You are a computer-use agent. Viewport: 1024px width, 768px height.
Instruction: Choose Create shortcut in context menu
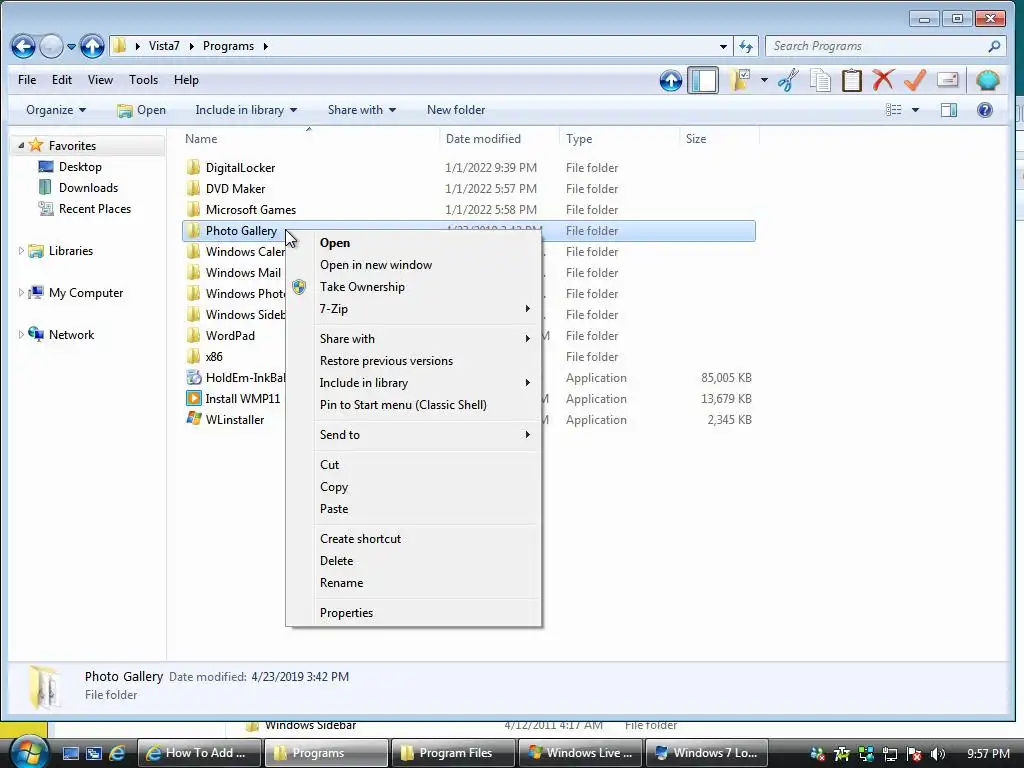pos(360,539)
